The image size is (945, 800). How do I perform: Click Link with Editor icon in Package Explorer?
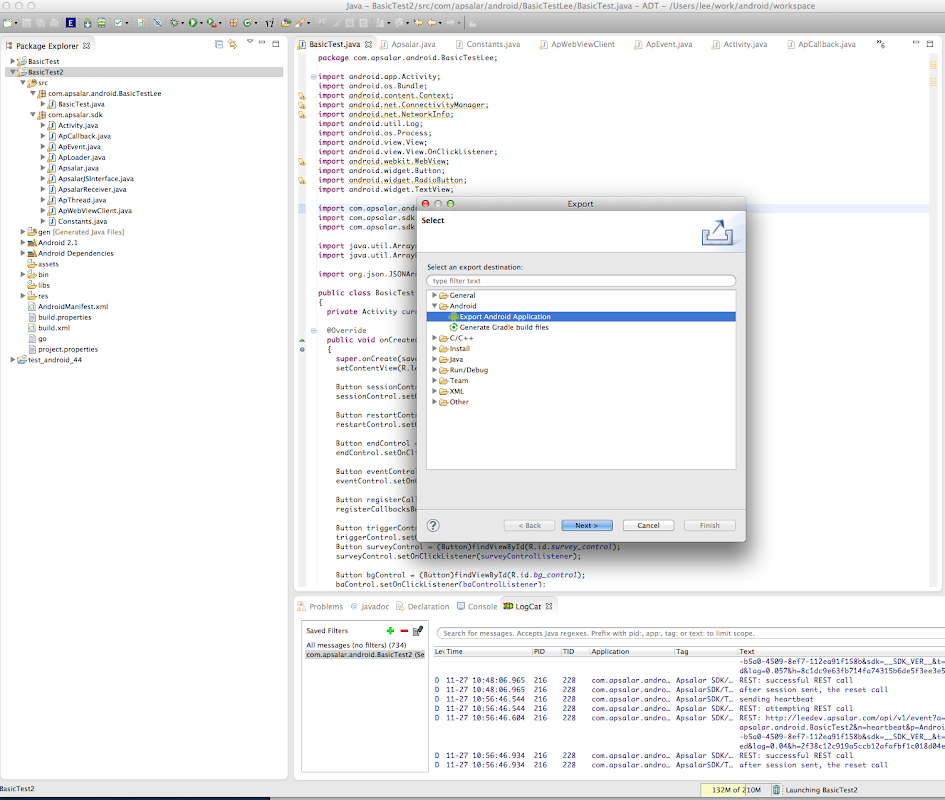(233, 45)
